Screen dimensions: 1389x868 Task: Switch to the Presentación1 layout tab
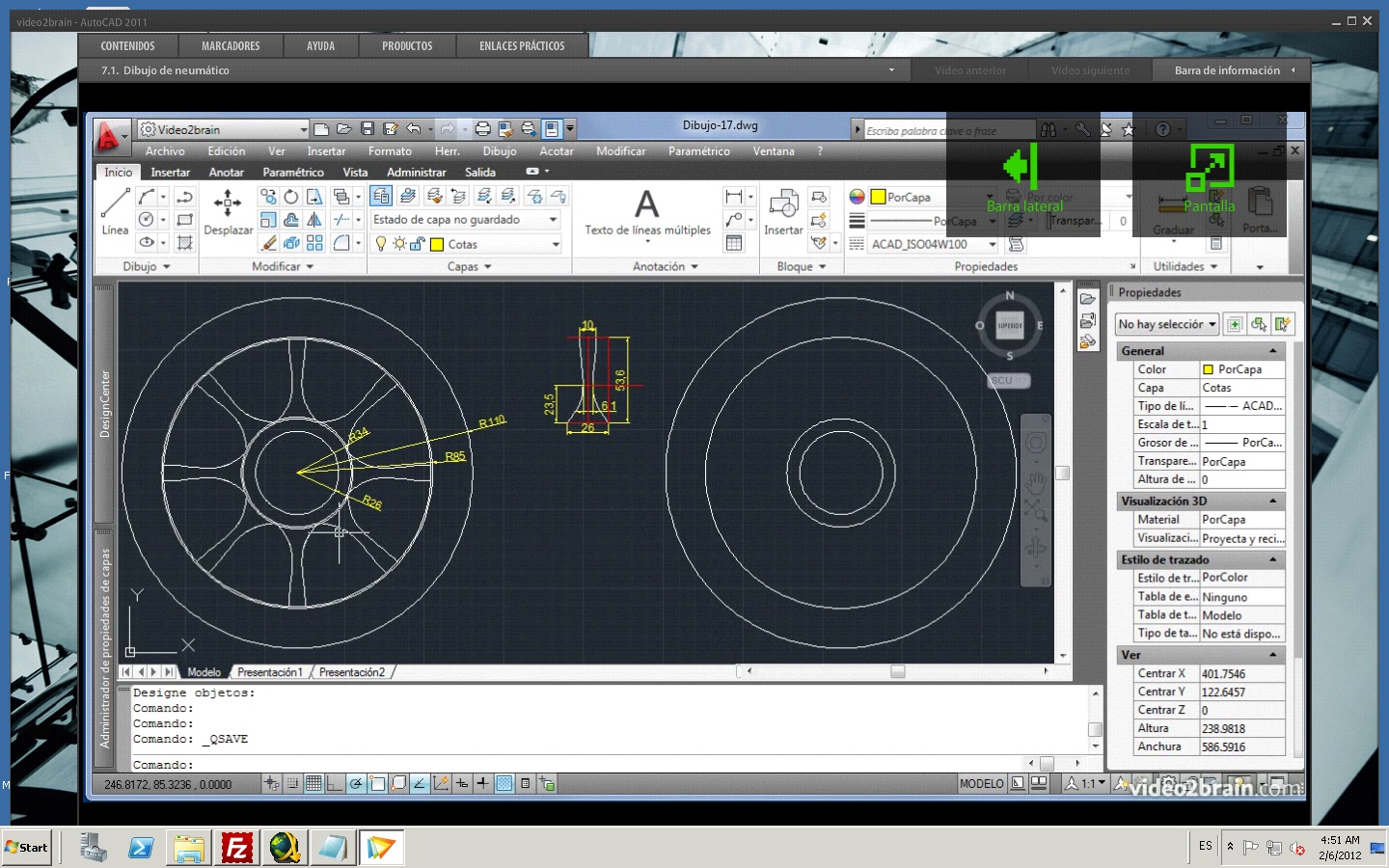click(269, 672)
